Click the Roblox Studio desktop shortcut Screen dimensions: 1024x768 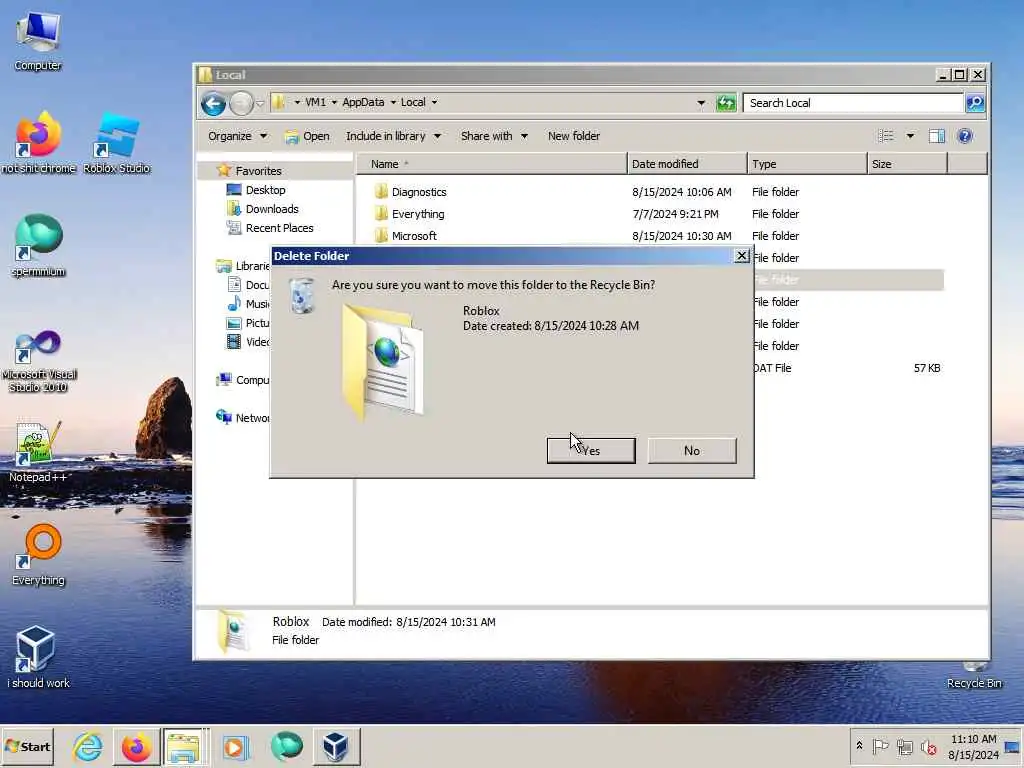(117, 144)
